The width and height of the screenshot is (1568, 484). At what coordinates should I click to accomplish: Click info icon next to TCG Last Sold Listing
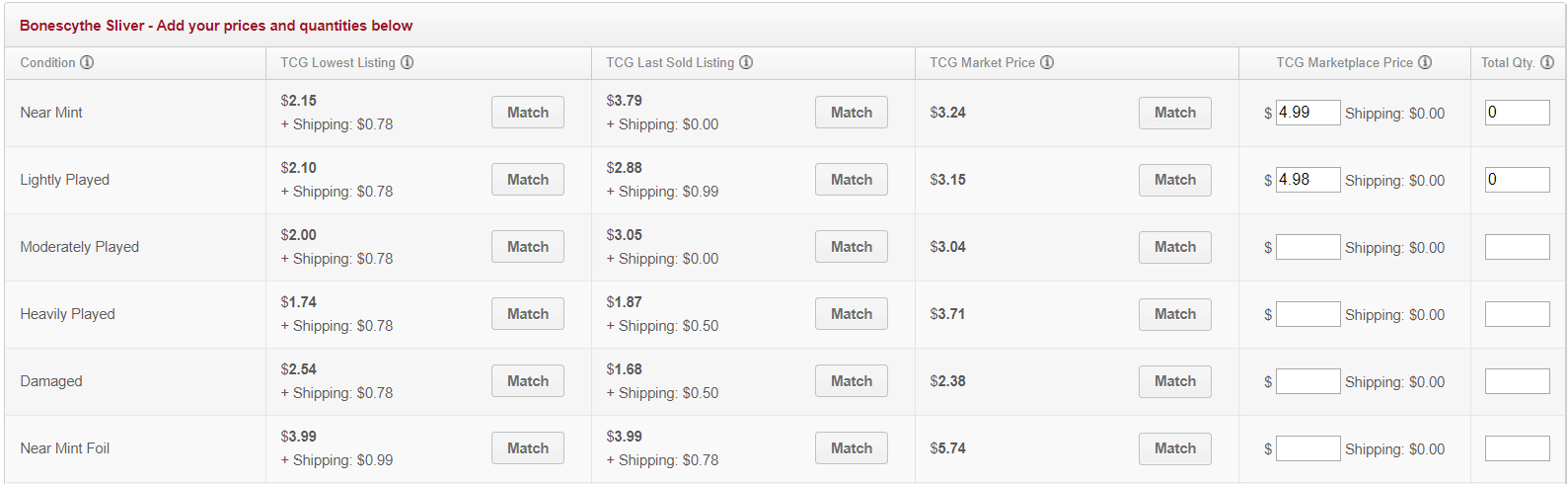tap(746, 62)
